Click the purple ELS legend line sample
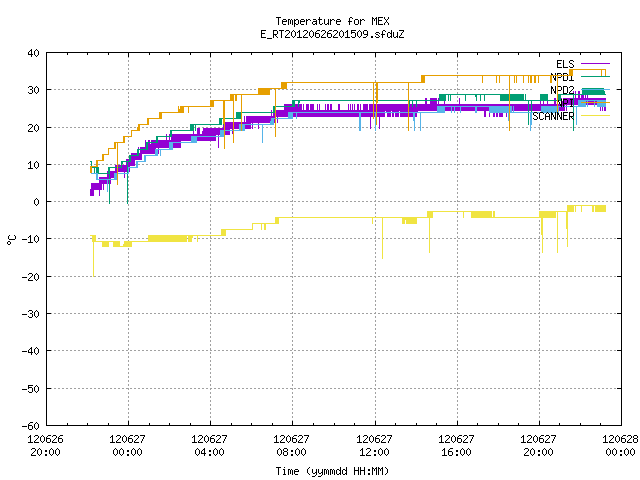This screenshot has height=480, width=640. [x=595, y=64]
